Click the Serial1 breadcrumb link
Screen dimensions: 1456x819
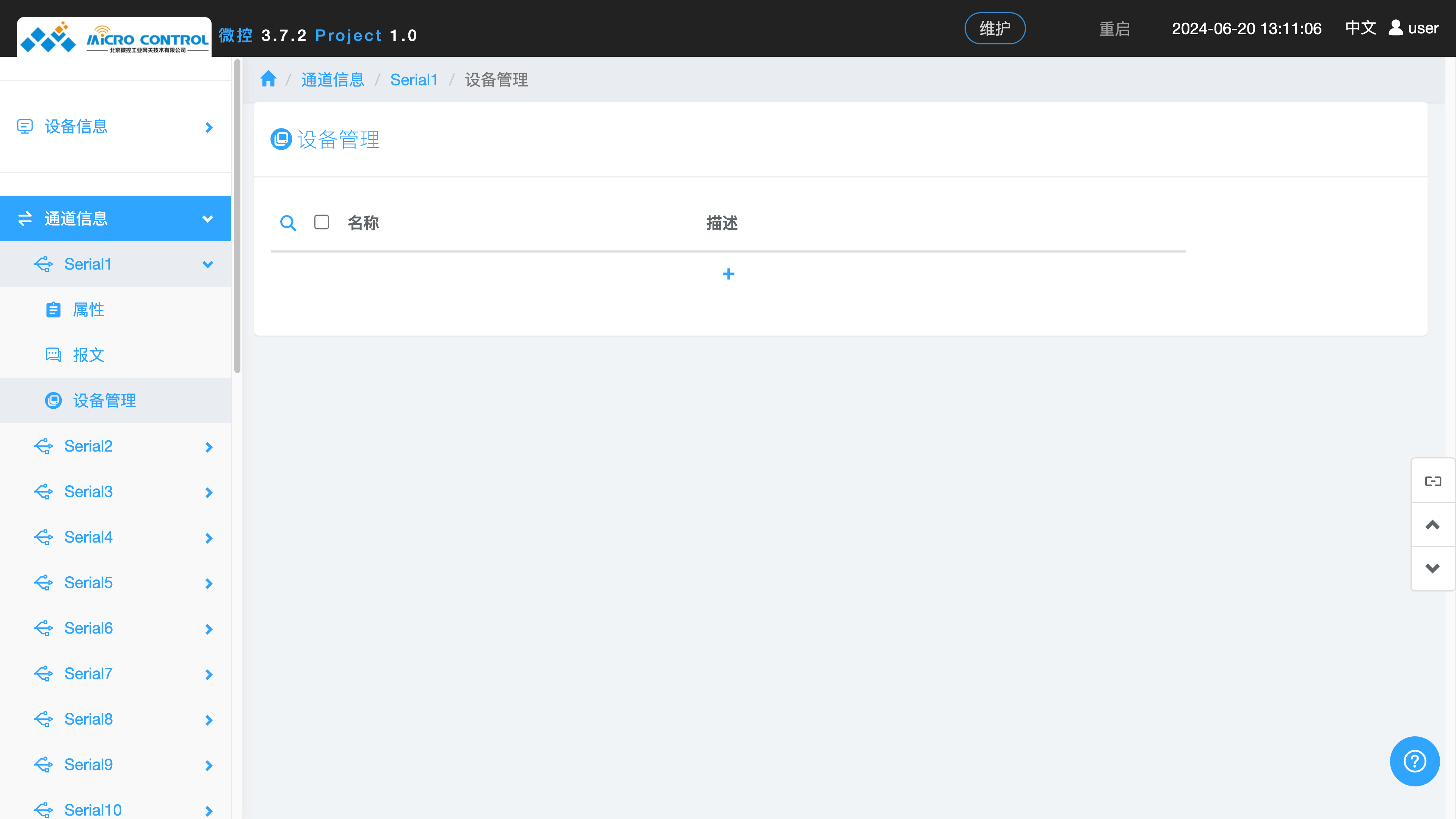pos(414,80)
